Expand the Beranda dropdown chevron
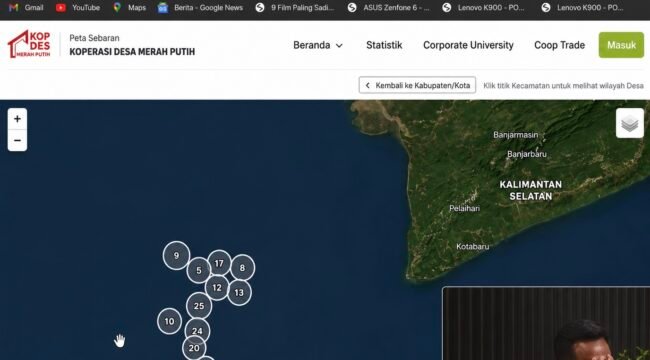This screenshot has width=650, height=360. click(339, 46)
